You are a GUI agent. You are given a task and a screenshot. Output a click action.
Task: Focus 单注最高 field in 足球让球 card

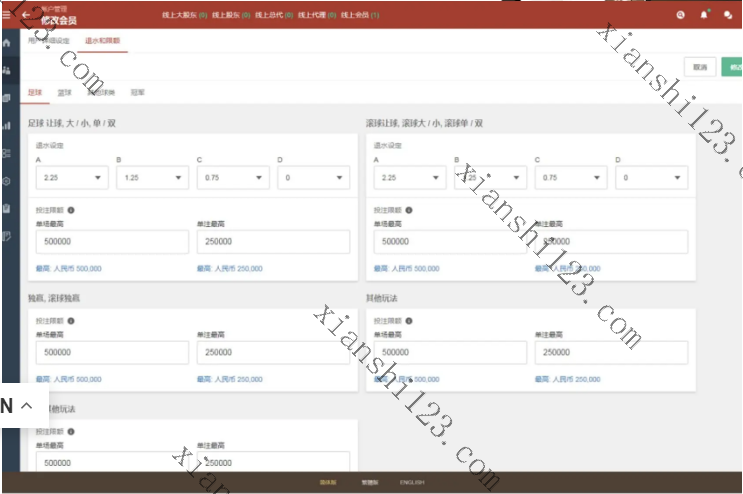[x=273, y=242]
